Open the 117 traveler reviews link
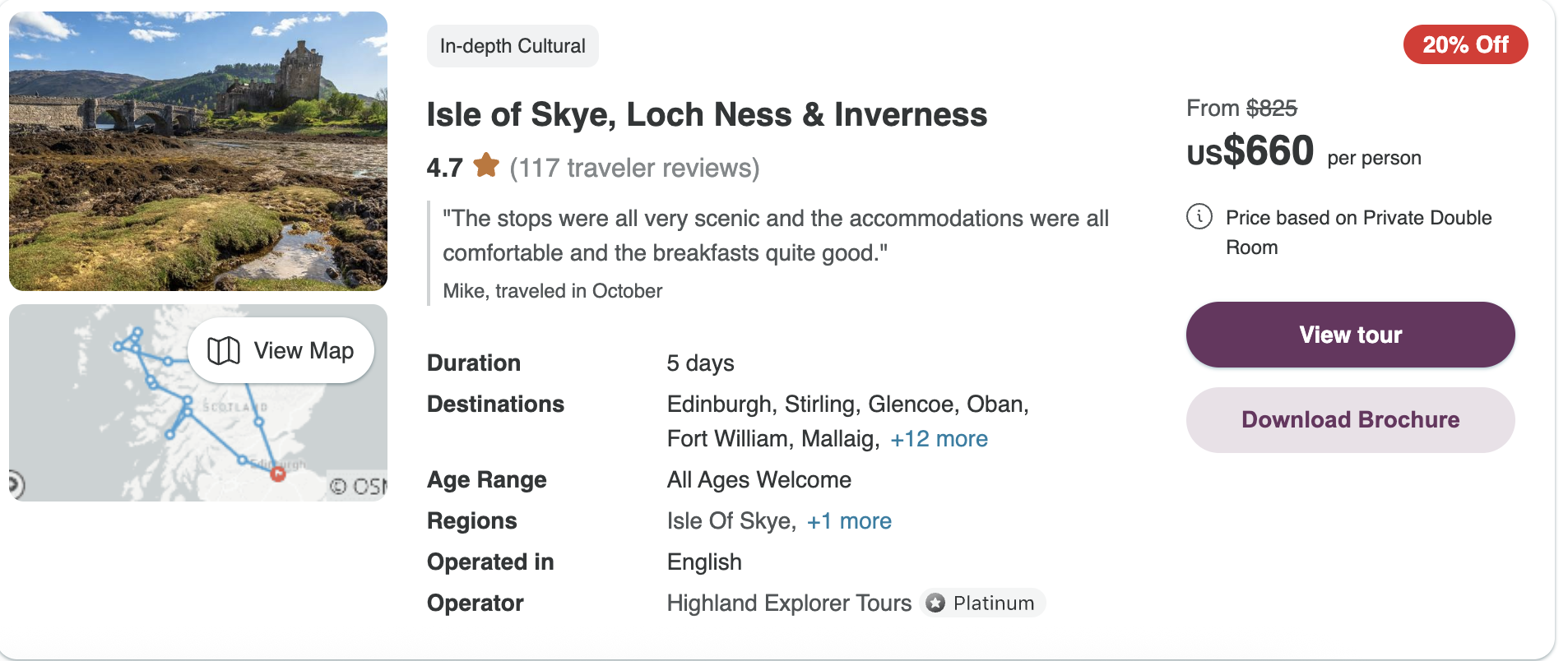This screenshot has width=1568, height=661. 633,168
